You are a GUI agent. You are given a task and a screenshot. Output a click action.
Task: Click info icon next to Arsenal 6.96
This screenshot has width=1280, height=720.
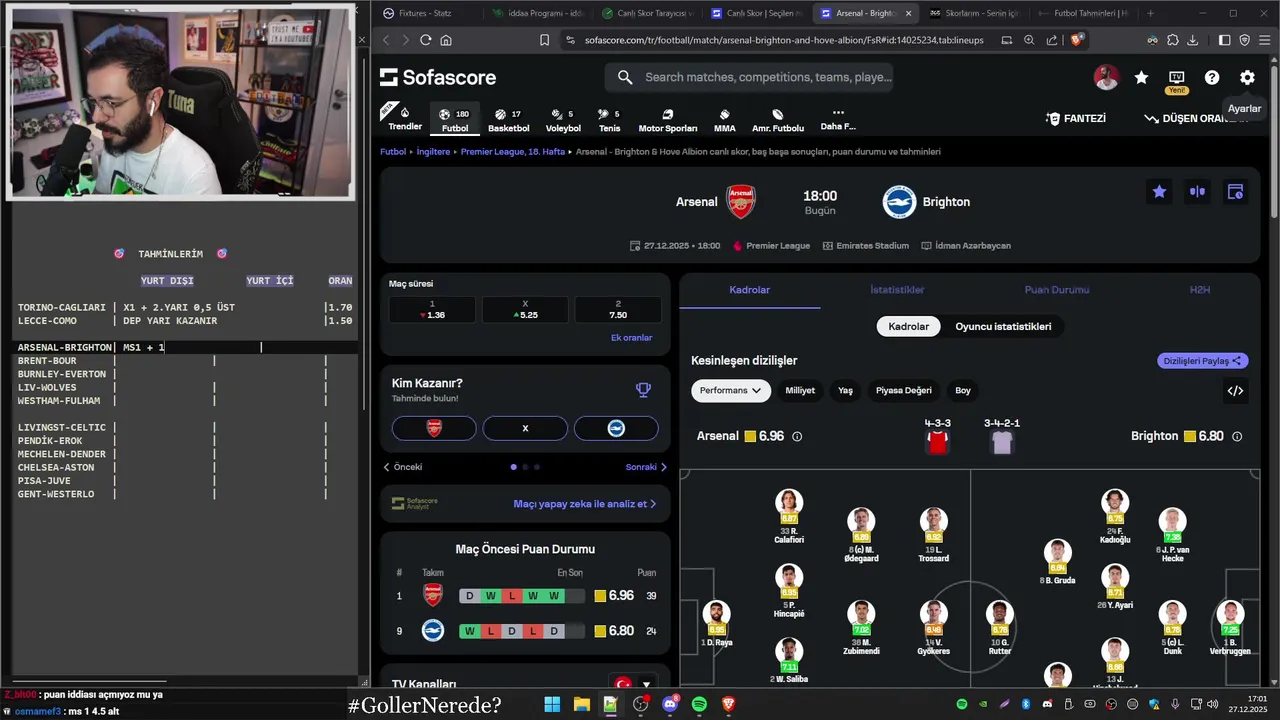point(797,437)
